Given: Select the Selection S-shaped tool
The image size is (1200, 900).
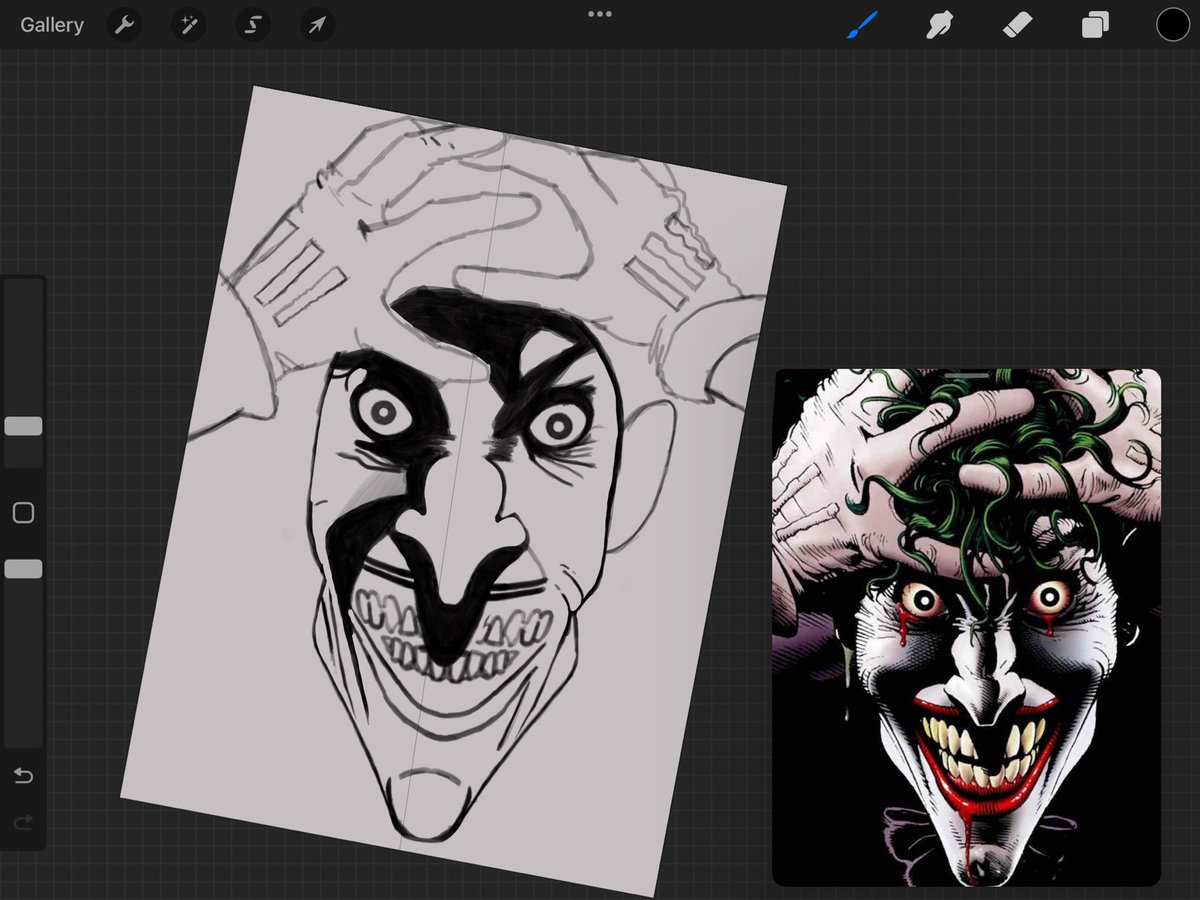Looking at the screenshot, I should coord(253,25).
